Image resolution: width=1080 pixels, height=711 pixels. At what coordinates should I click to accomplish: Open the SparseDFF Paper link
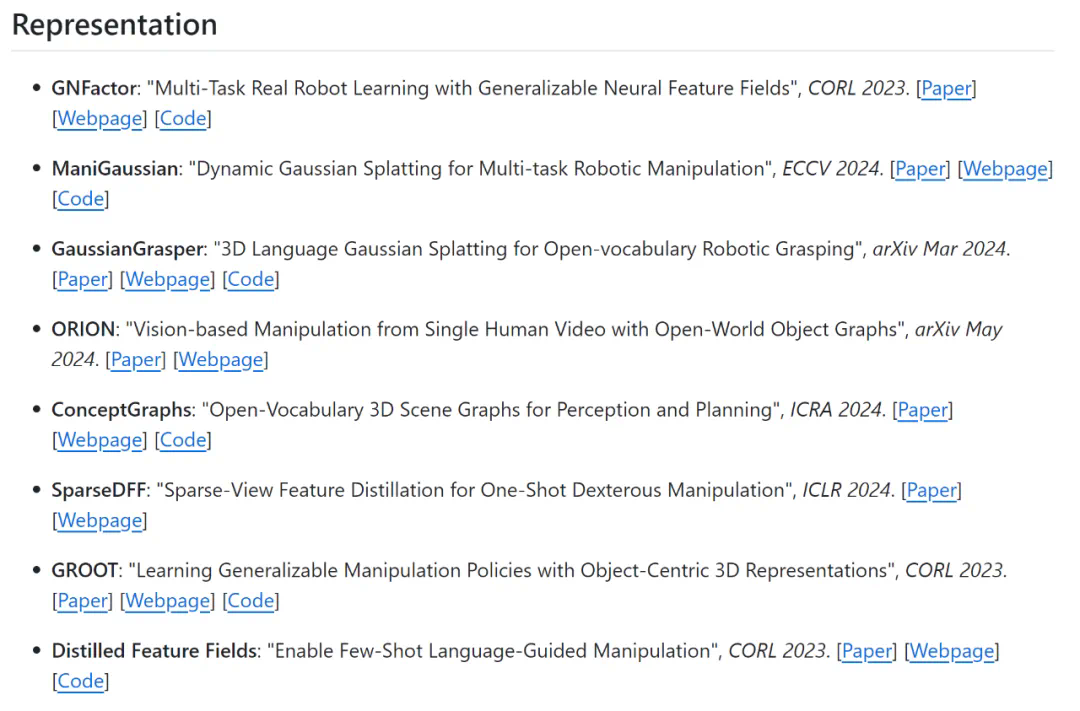pos(931,490)
